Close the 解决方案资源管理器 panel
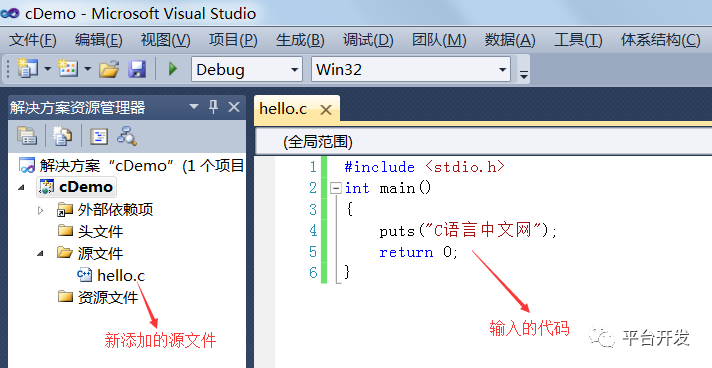This screenshot has height=368, width=712. (x=234, y=107)
